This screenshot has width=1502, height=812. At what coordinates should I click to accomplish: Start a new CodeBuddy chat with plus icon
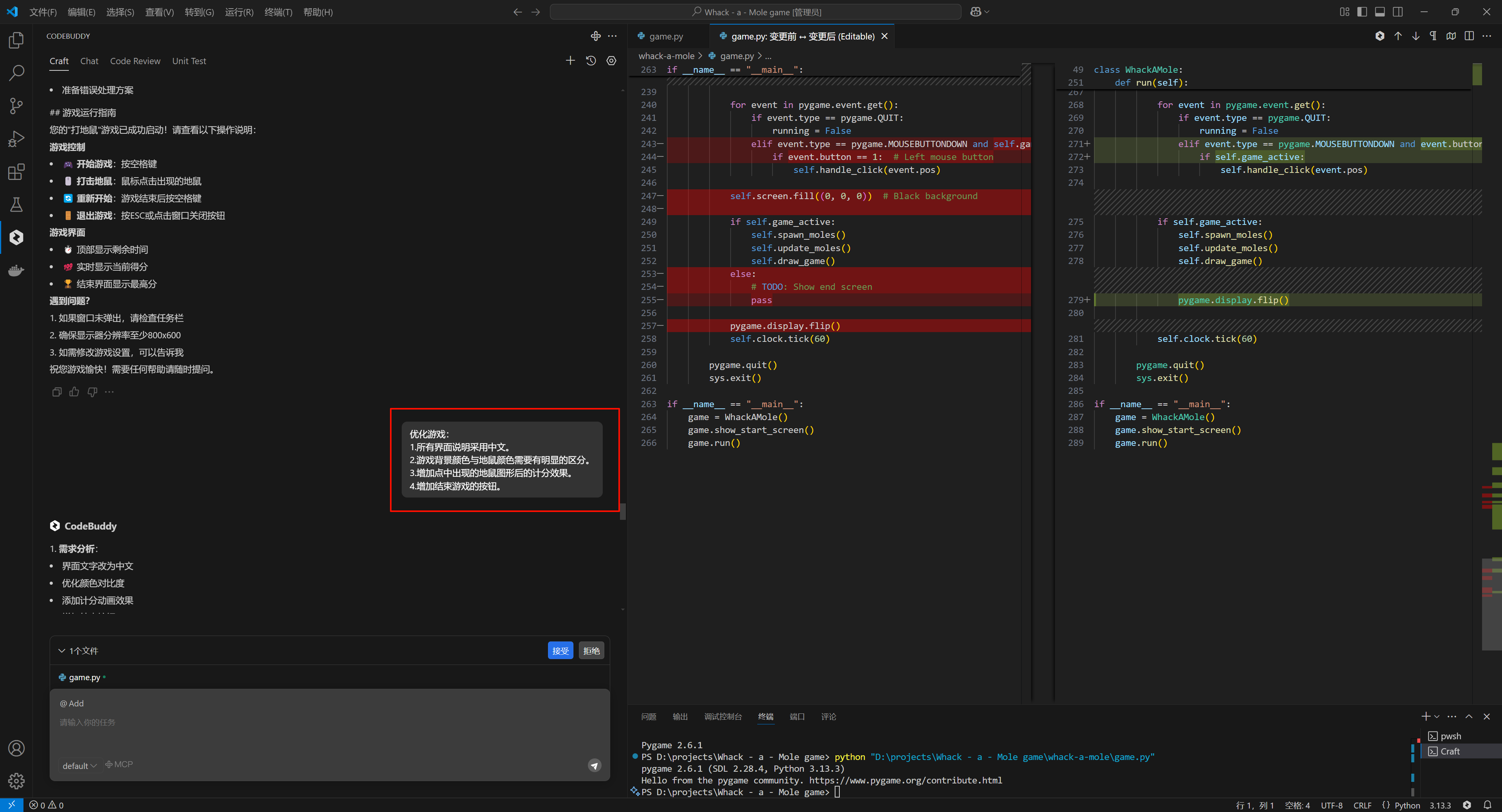coord(570,61)
